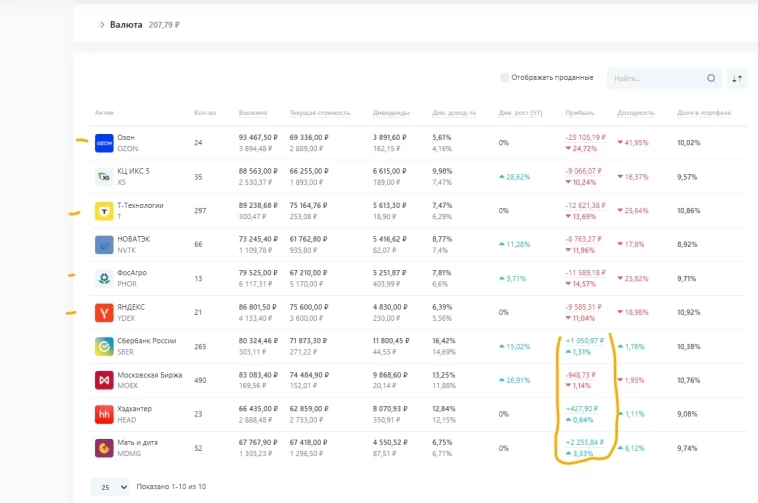Select the yellow T-Технологии logo
Screen dimensions: 758x503
(104, 211)
